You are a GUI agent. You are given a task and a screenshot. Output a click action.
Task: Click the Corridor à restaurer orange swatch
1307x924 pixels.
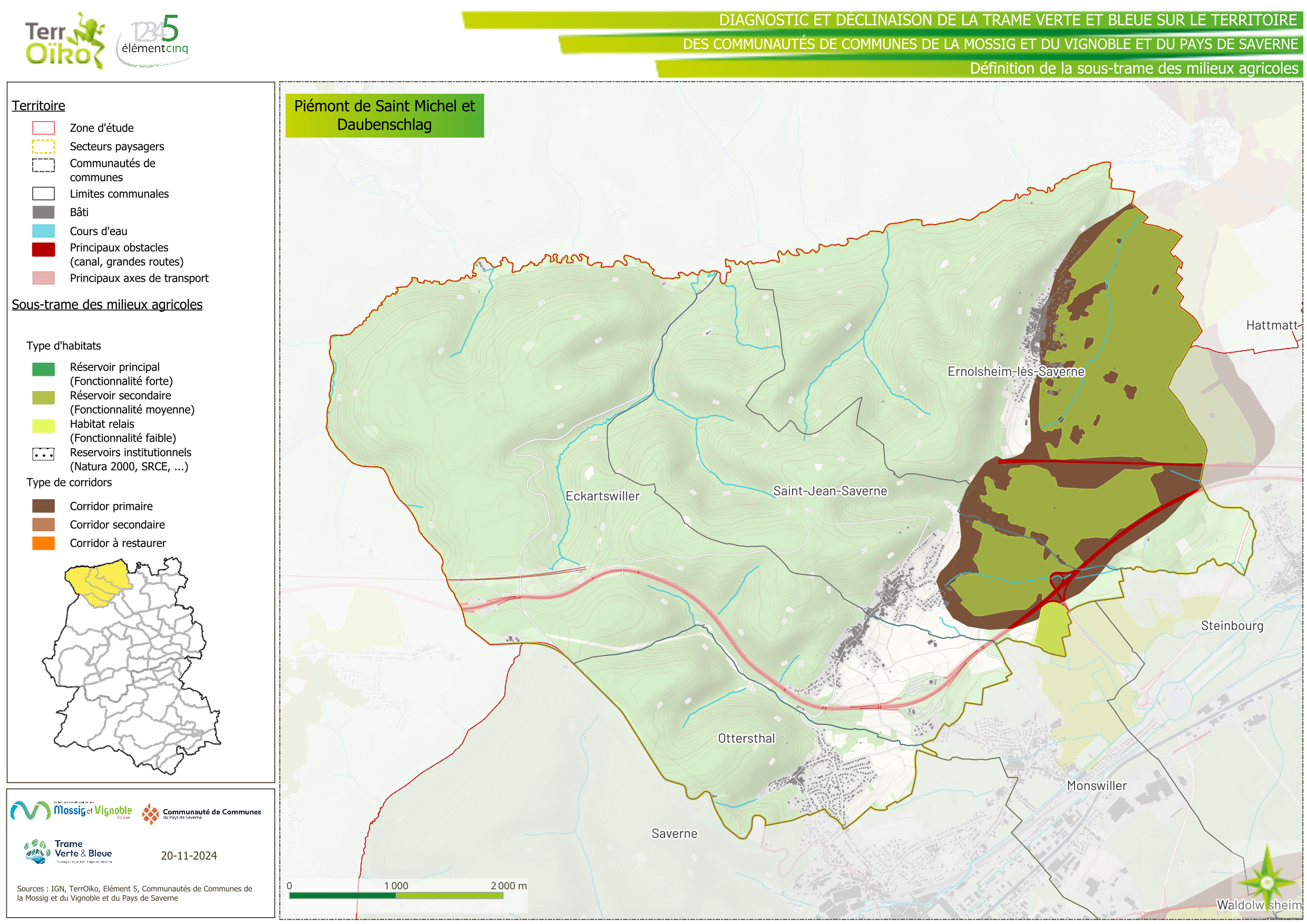[43, 543]
